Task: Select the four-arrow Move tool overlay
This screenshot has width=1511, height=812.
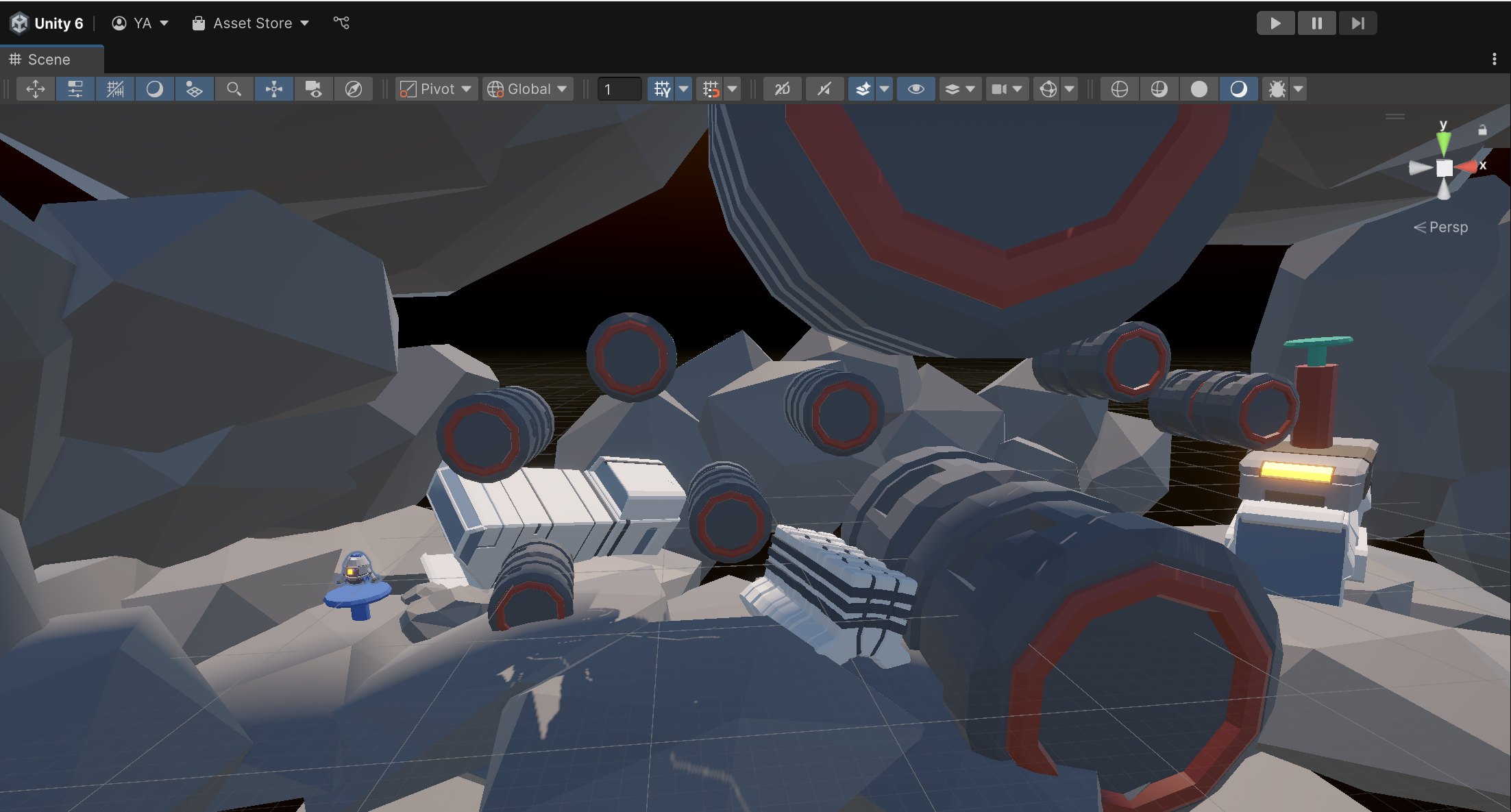Action: 36,89
